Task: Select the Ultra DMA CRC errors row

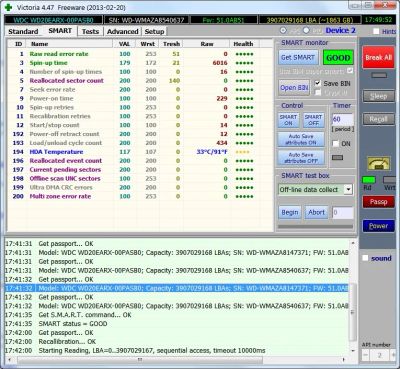Action: [140, 188]
